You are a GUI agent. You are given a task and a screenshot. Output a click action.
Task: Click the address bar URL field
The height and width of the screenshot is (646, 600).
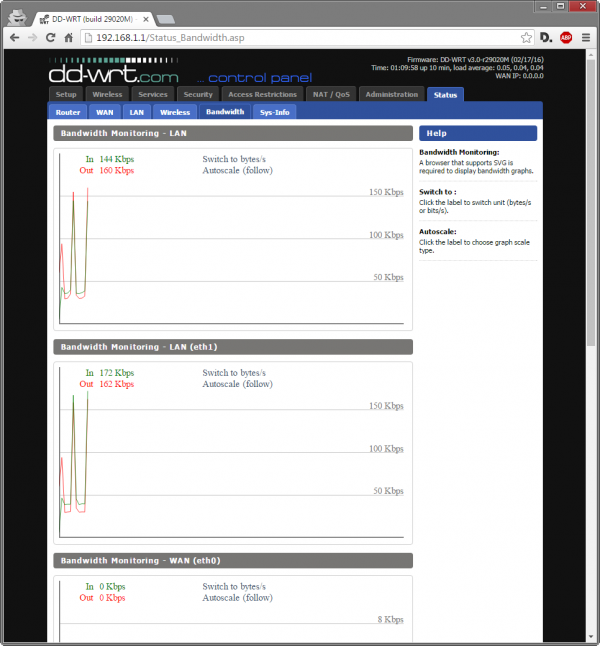click(x=300, y=37)
